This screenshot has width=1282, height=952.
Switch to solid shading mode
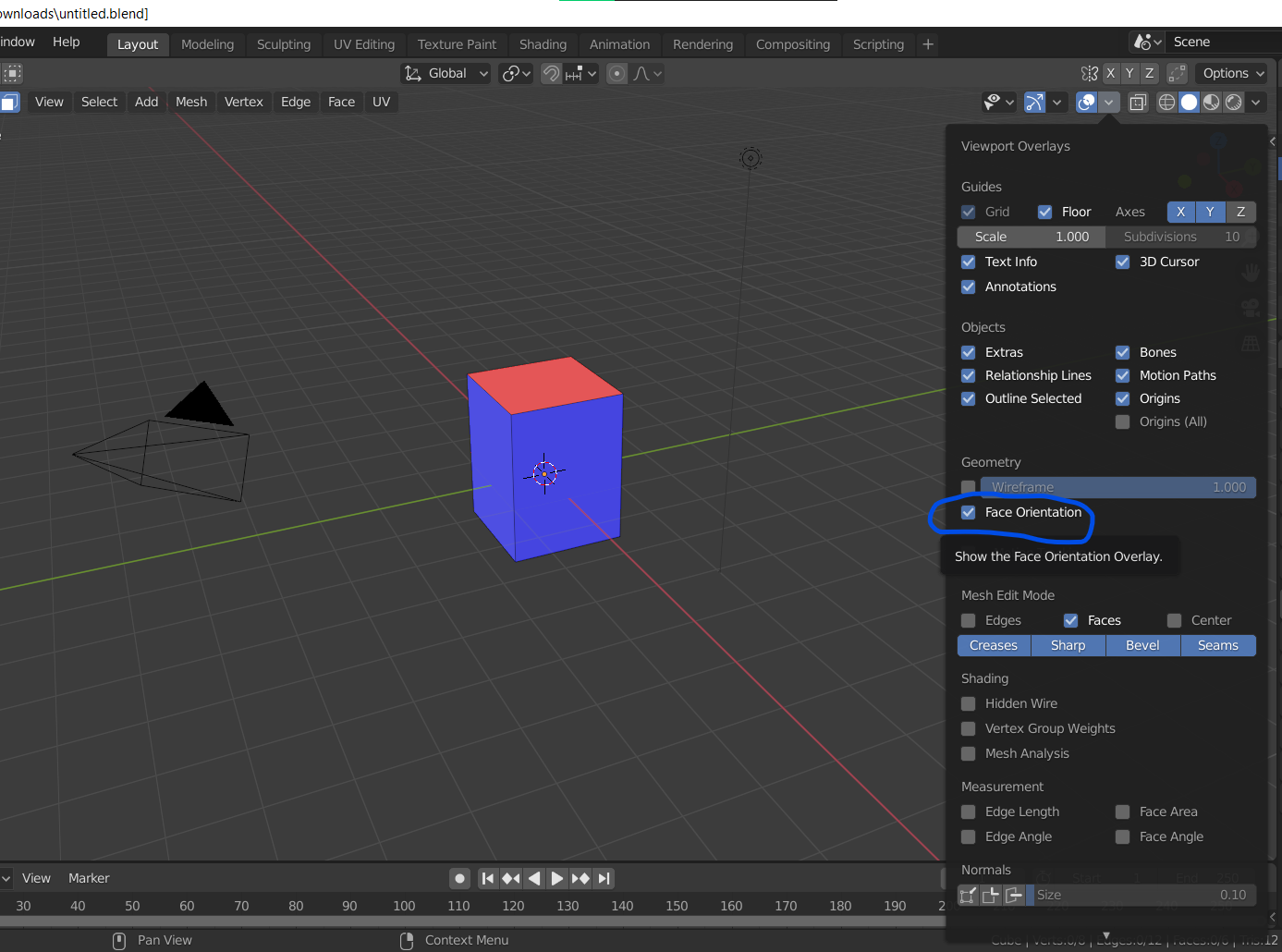(x=1190, y=102)
